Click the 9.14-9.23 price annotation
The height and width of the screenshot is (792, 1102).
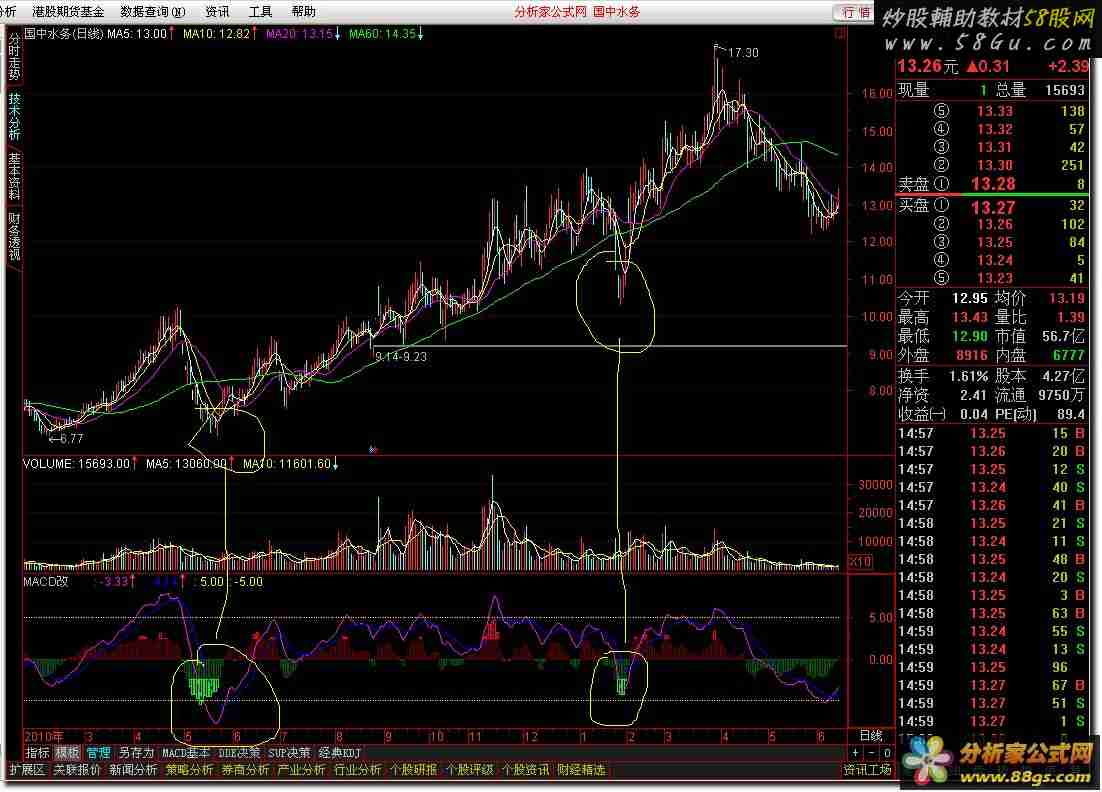coord(401,356)
